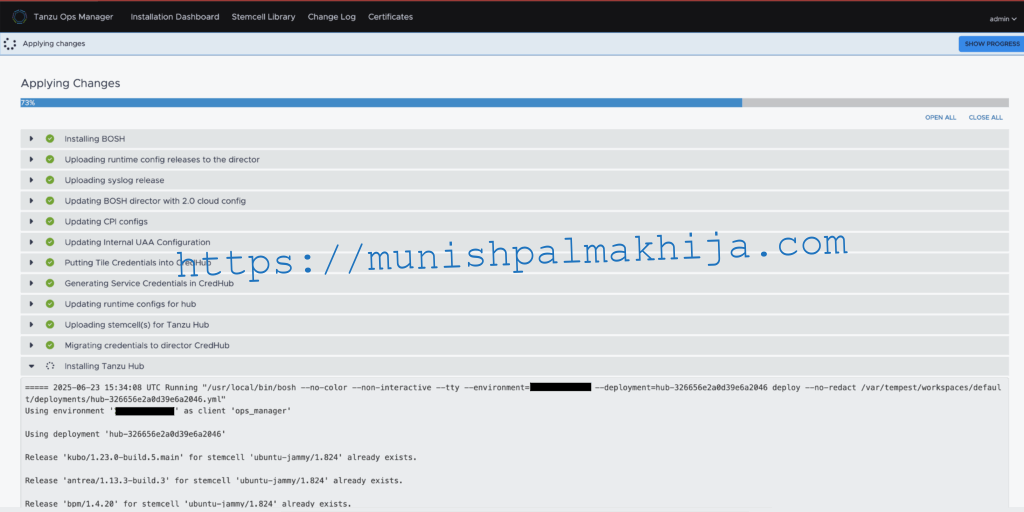Image resolution: width=1024 pixels, height=512 pixels.
Task: Open the Certificates page
Action: (x=391, y=17)
